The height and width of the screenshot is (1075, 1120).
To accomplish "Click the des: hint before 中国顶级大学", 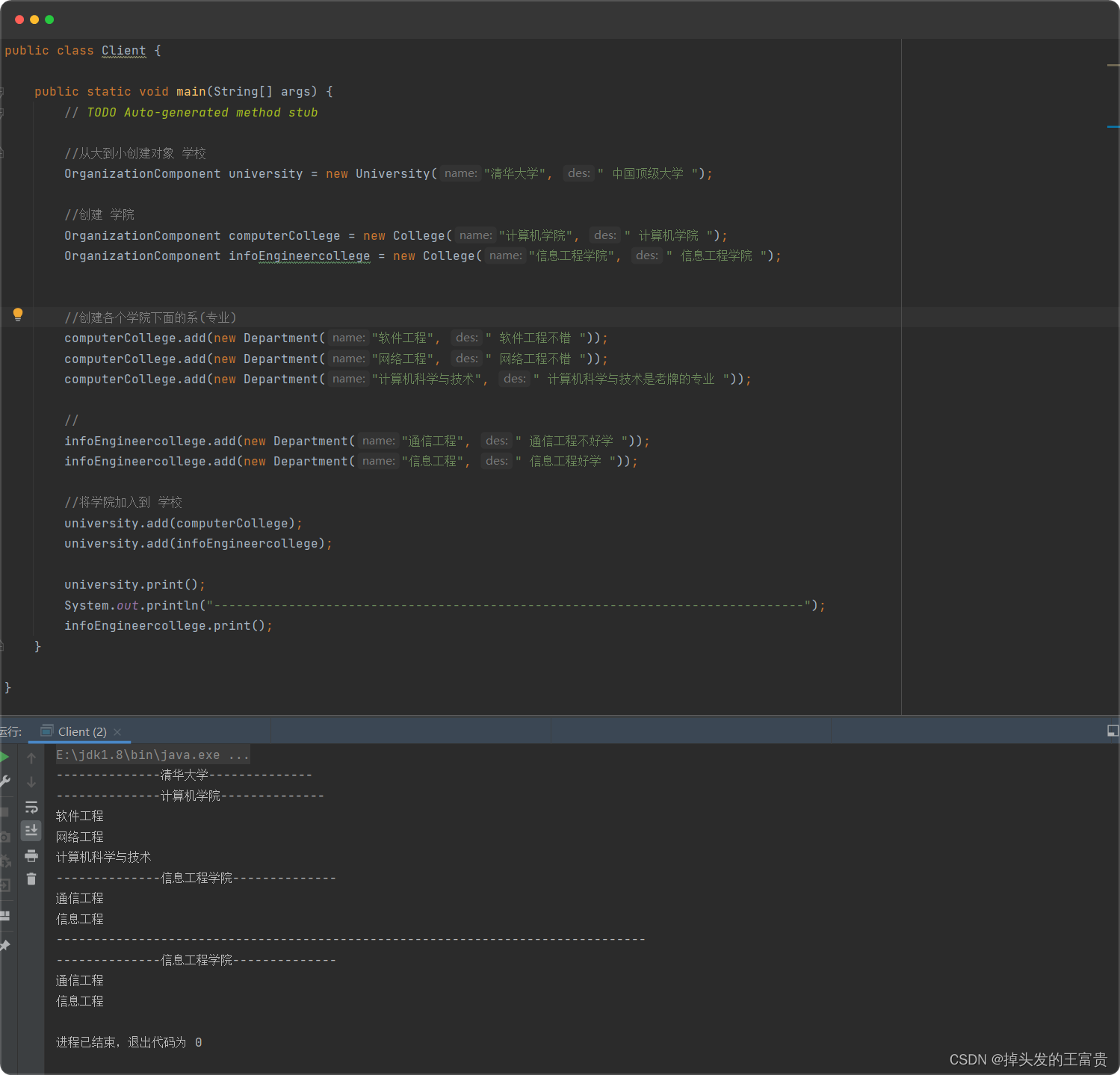I will point(579,173).
